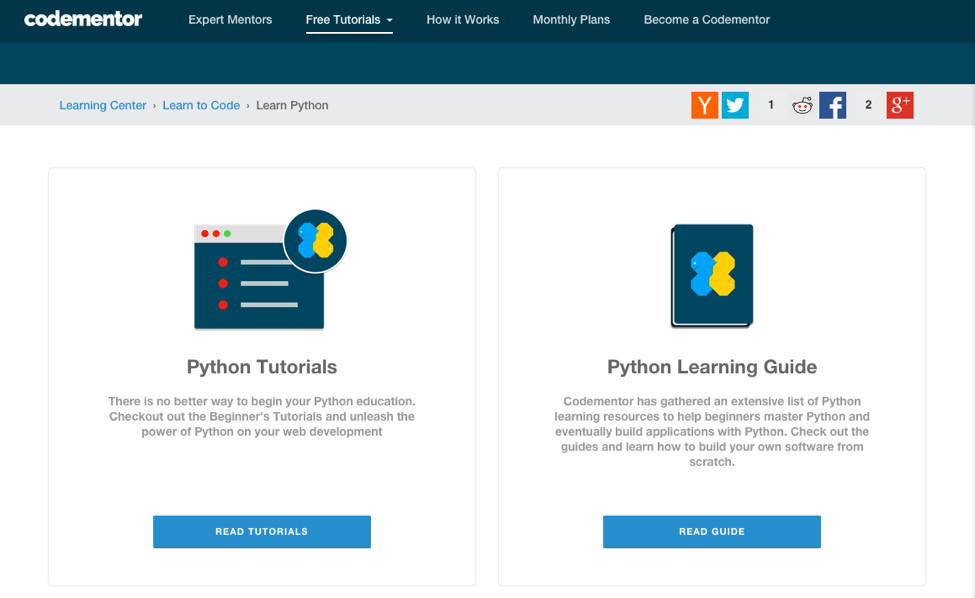The height and width of the screenshot is (598, 975).
Task: Open Learn to Code breadcrumb link
Action: click(x=201, y=105)
